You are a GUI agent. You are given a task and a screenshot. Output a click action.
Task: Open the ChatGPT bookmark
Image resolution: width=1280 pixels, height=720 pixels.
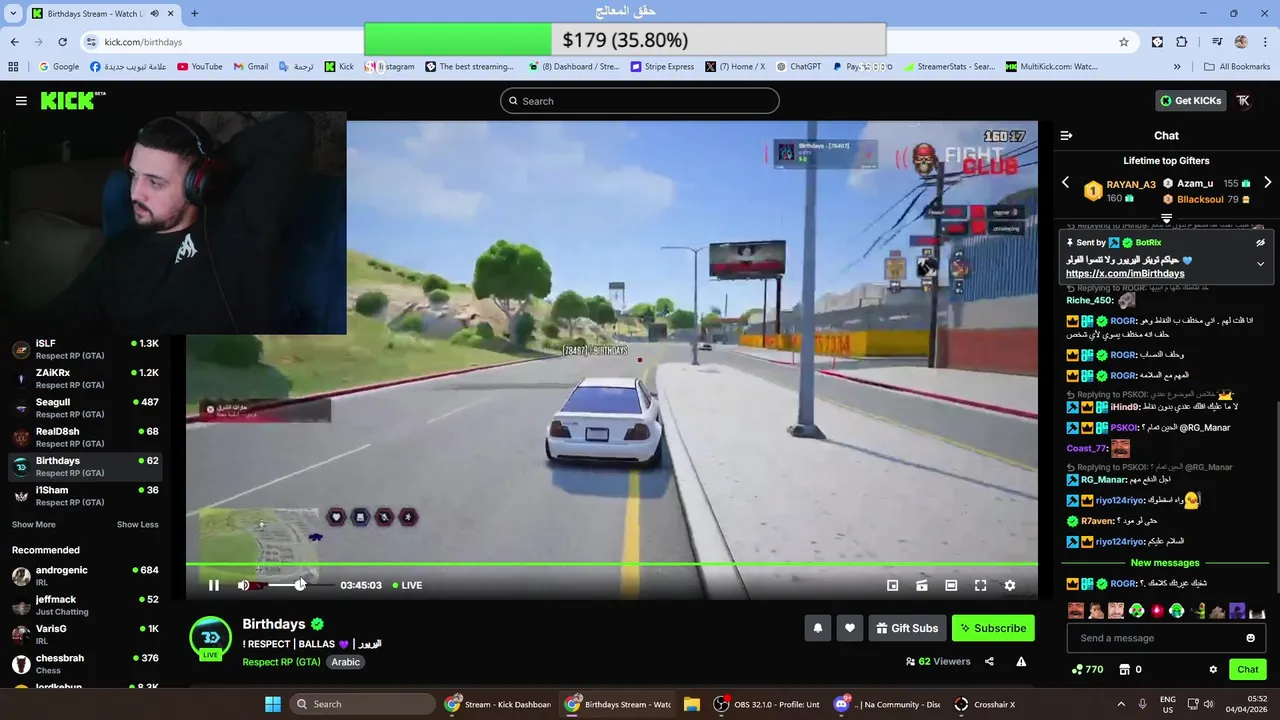(798, 67)
